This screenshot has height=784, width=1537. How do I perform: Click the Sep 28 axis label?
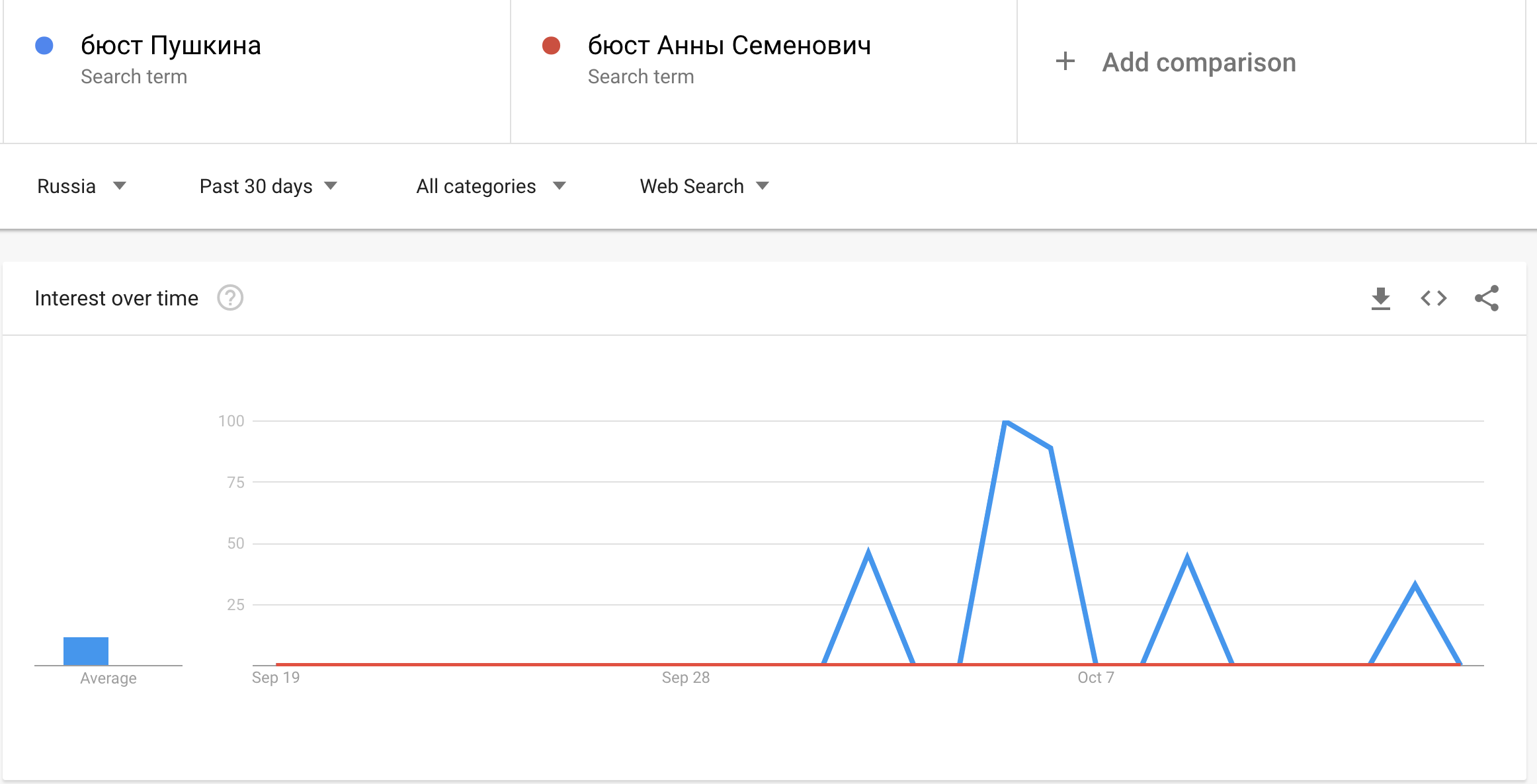pyautogui.click(x=685, y=678)
